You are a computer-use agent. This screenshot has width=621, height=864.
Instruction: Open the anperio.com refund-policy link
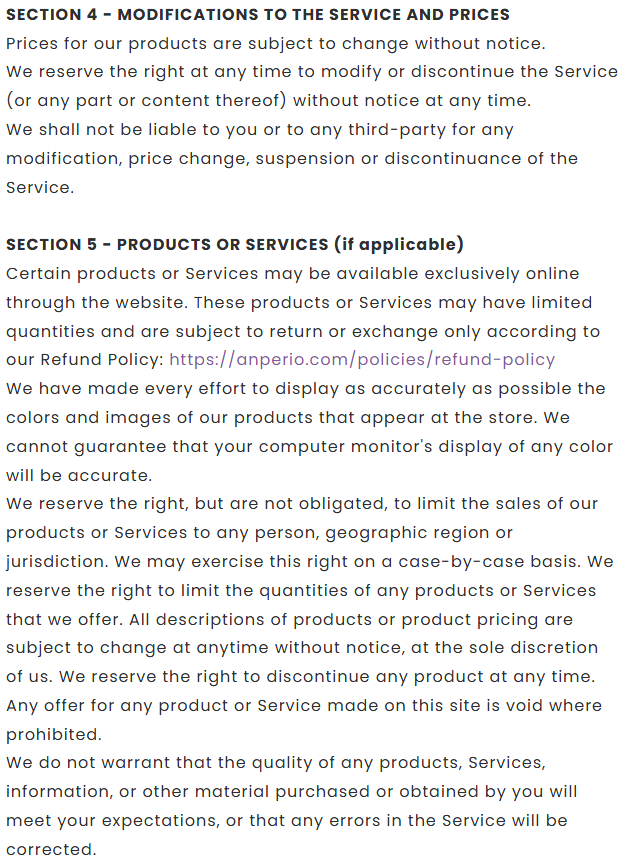[362, 360]
